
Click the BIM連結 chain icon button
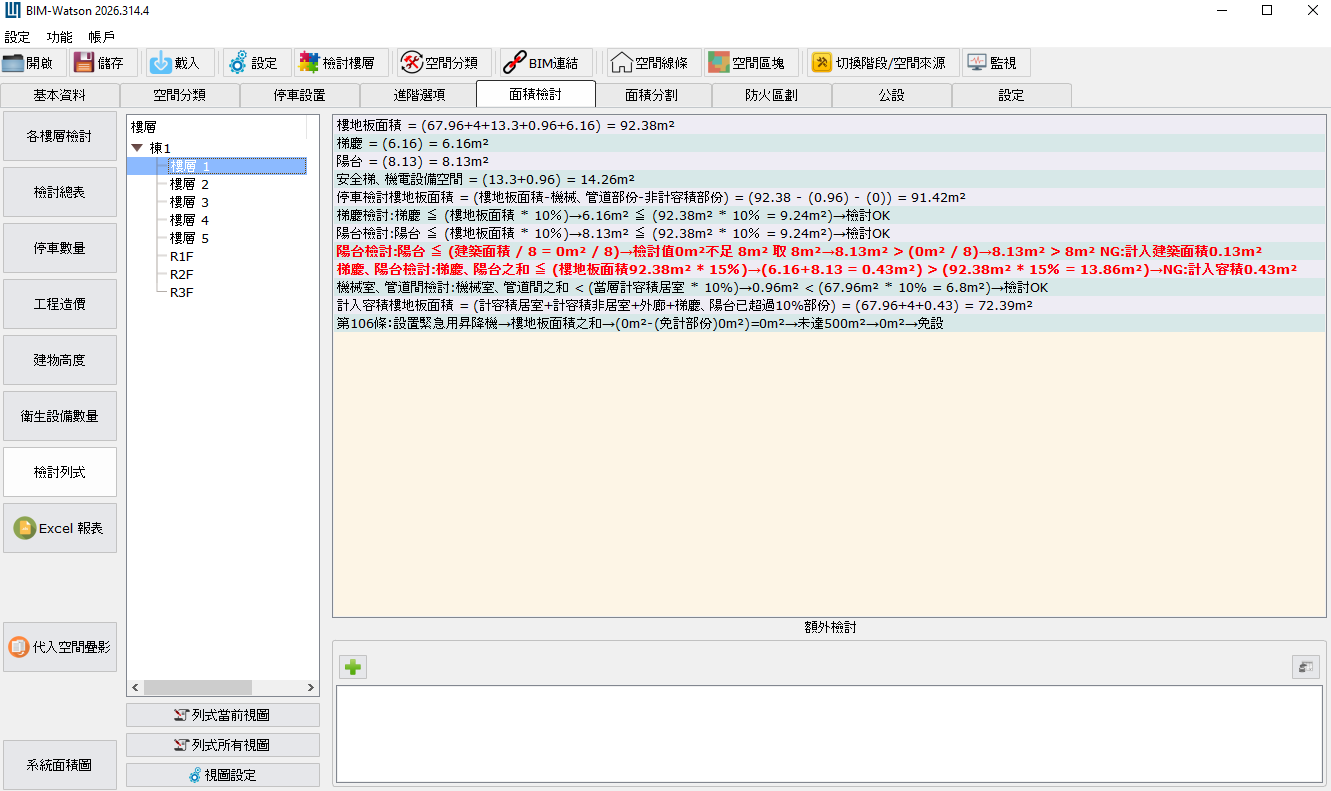[x=546, y=63]
